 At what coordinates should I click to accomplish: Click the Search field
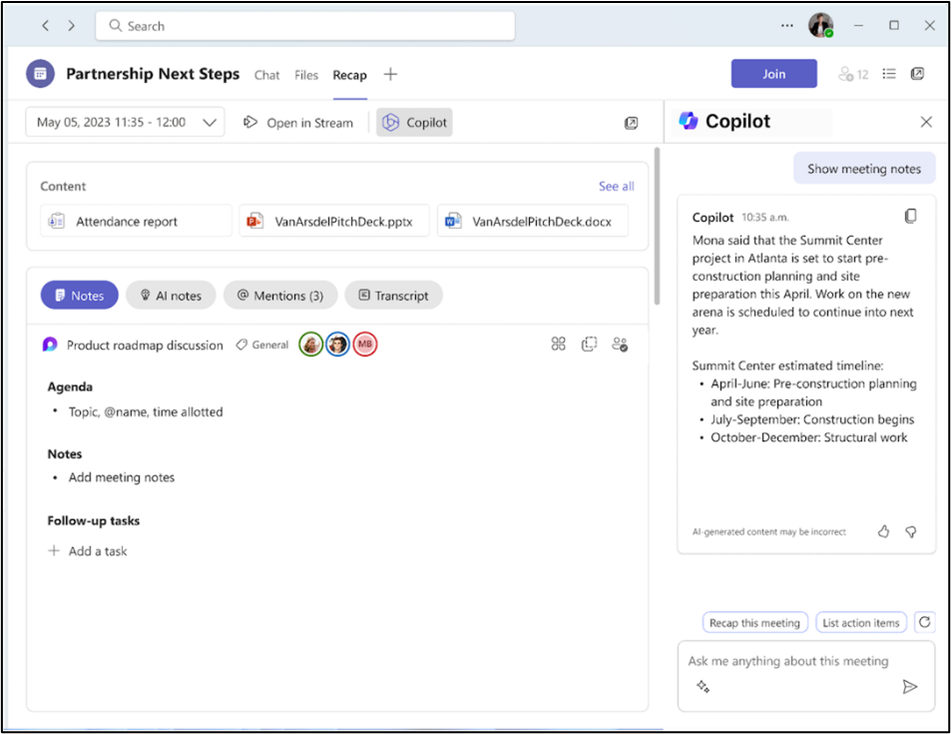(x=305, y=25)
